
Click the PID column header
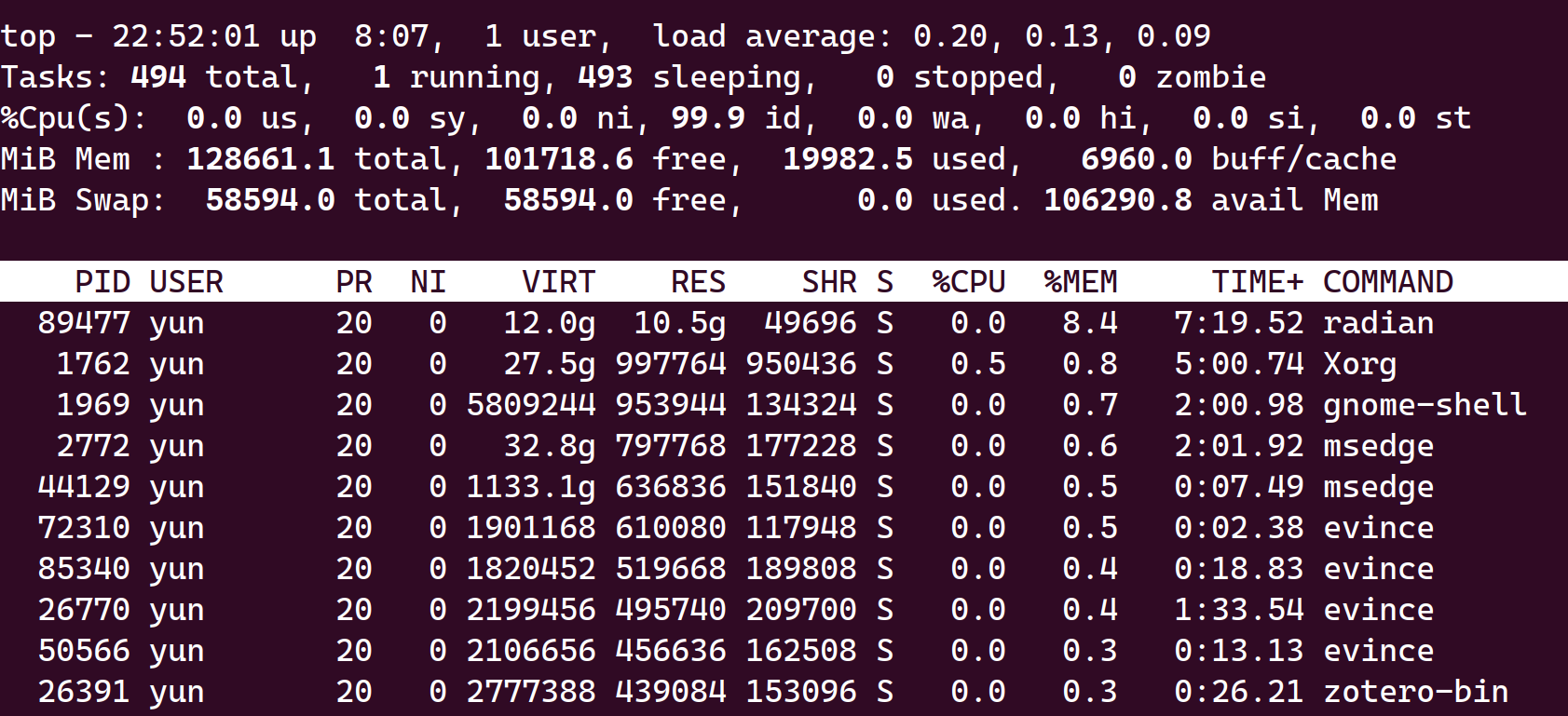pos(102,282)
